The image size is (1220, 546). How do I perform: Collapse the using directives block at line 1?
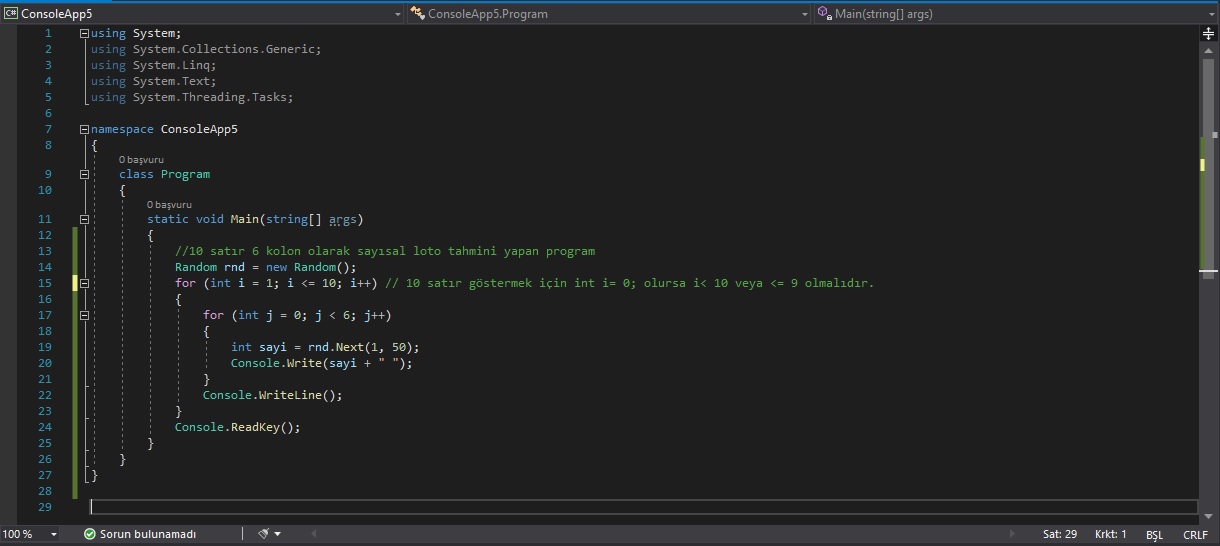tap(84, 33)
